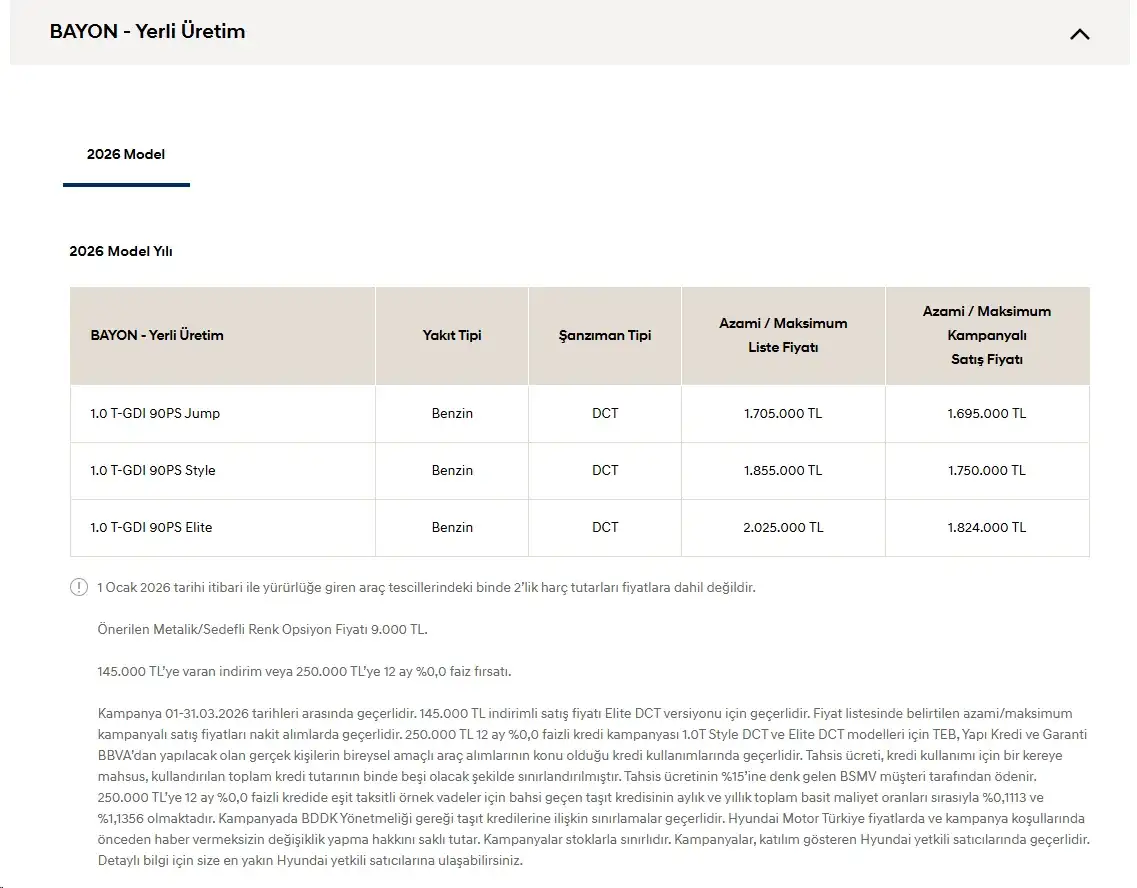Click the 1.705.000 TL list price

tap(783, 413)
